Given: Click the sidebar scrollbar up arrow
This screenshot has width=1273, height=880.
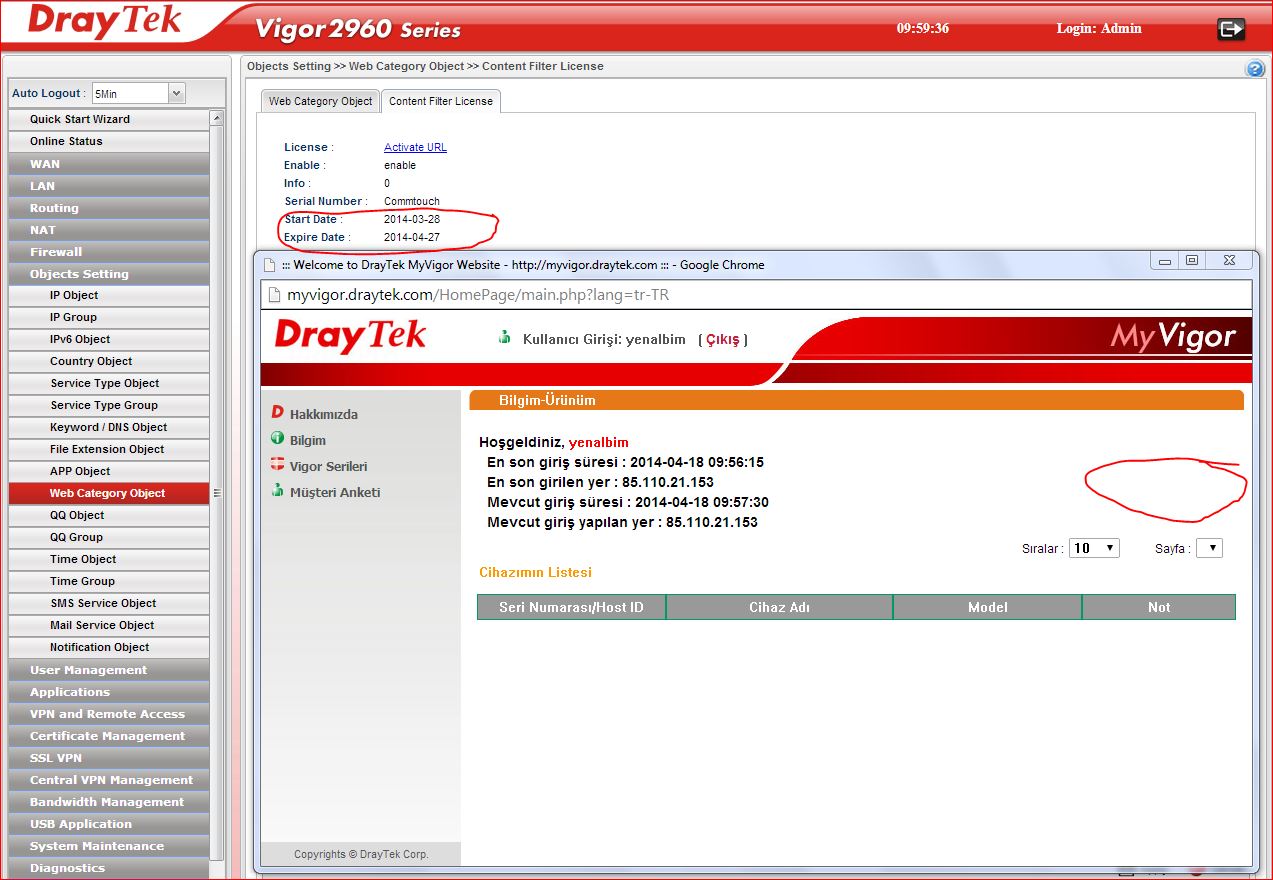Looking at the screenshot, I should click(216, 118).
